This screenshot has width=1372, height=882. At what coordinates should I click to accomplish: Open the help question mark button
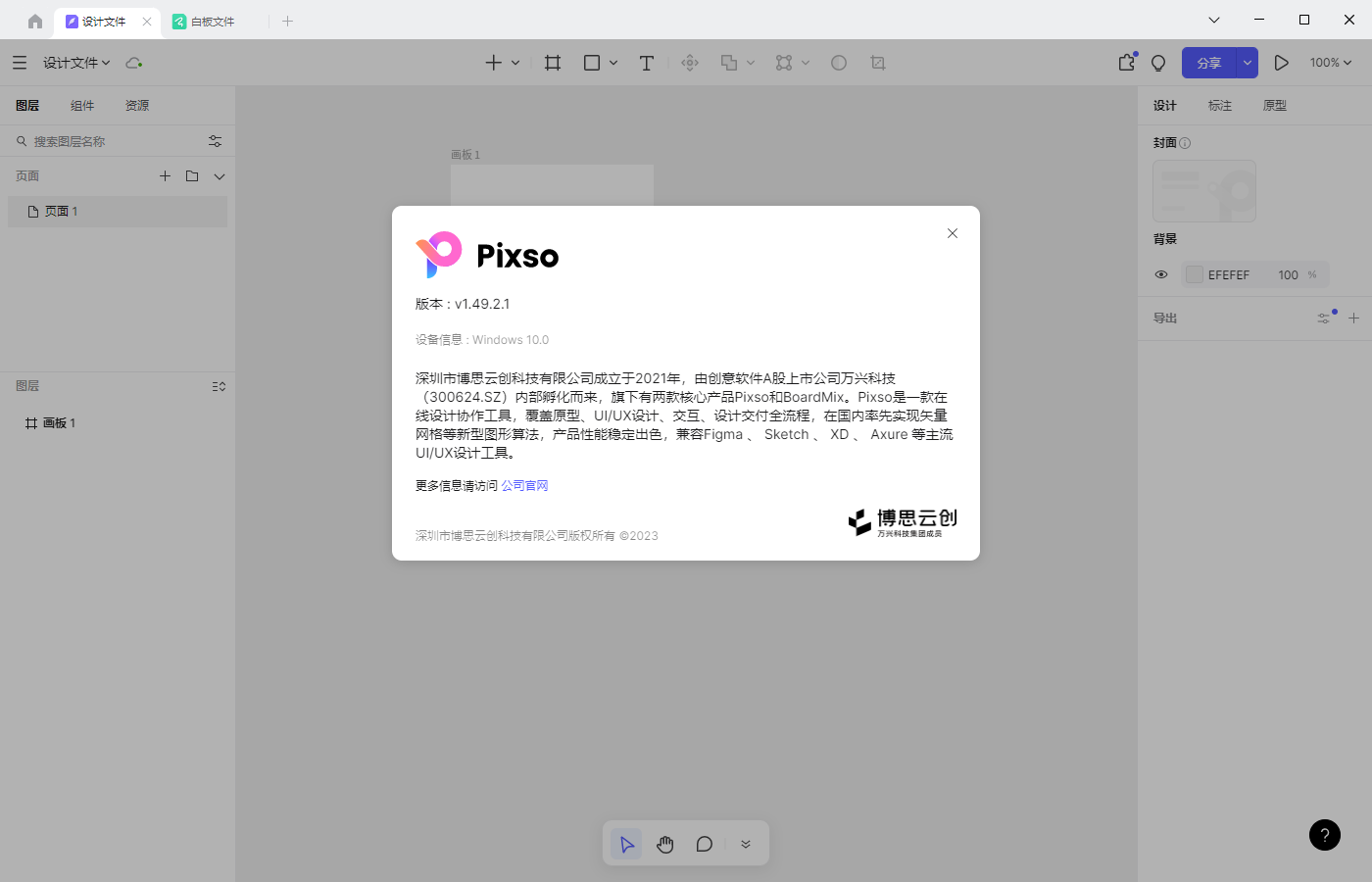(1325, 835)
